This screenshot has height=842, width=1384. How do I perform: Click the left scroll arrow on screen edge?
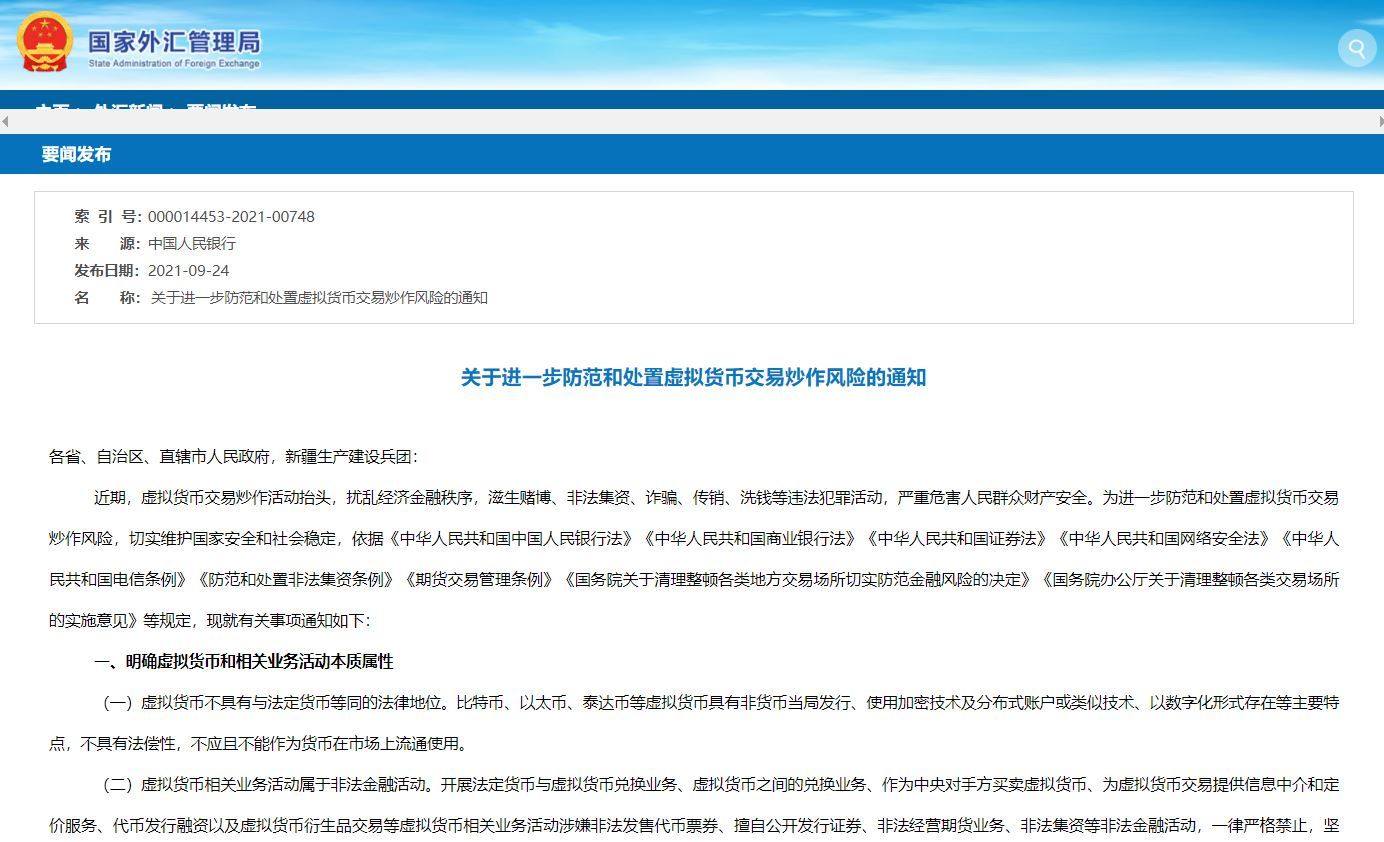pyautogui.click(x=4, y=120)
